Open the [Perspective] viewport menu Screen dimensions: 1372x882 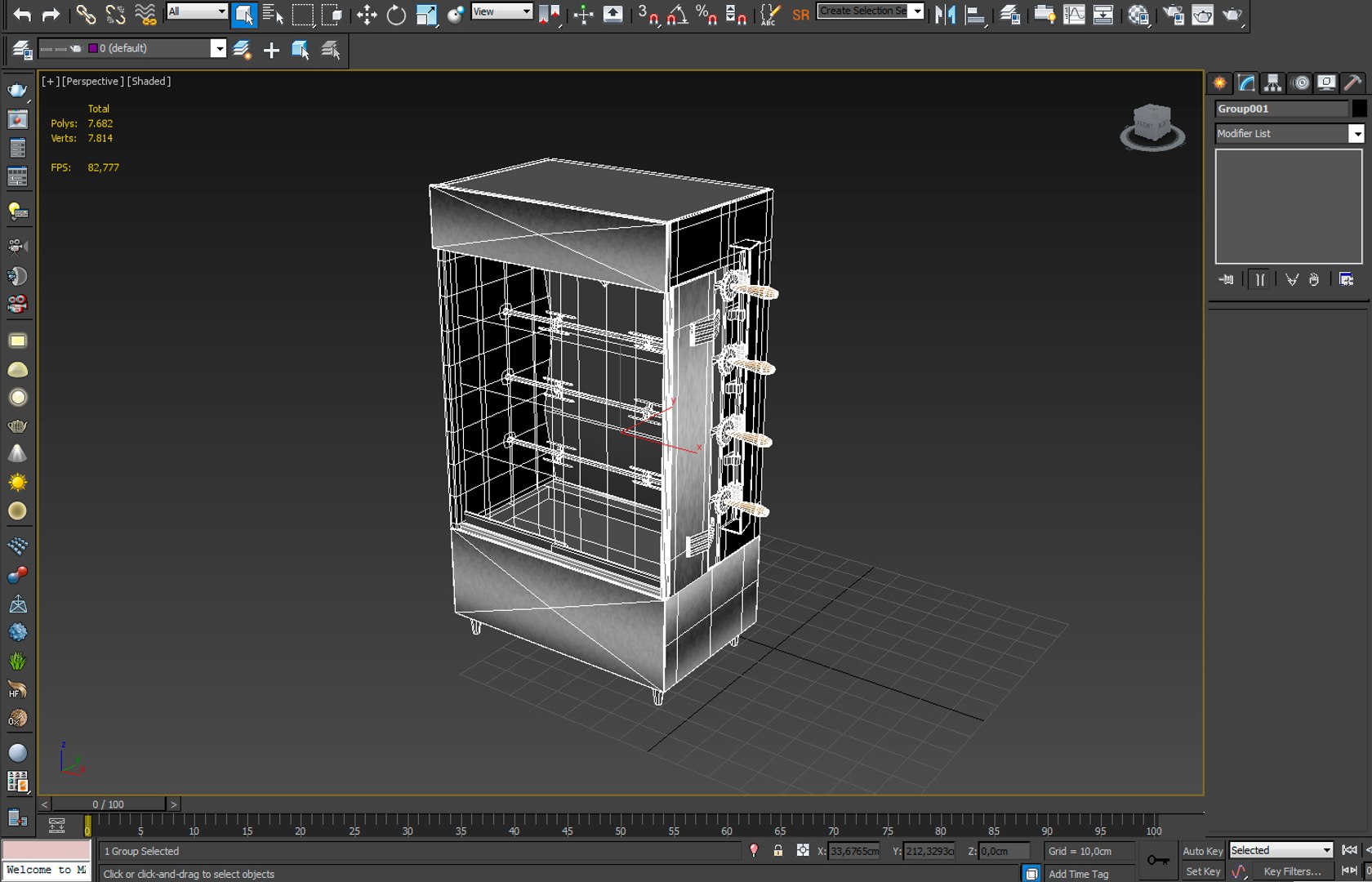[93, 81]
